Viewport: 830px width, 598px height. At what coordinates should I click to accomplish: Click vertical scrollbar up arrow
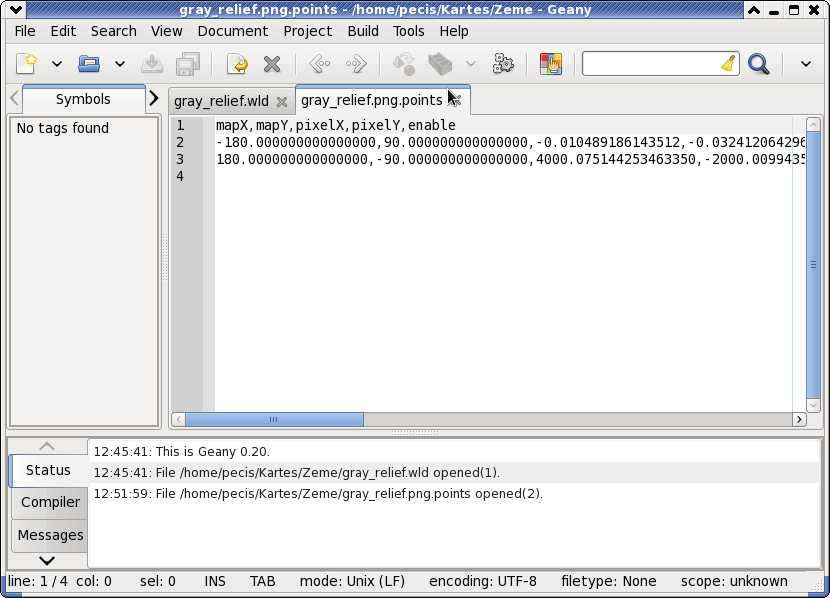click(813, 125)
